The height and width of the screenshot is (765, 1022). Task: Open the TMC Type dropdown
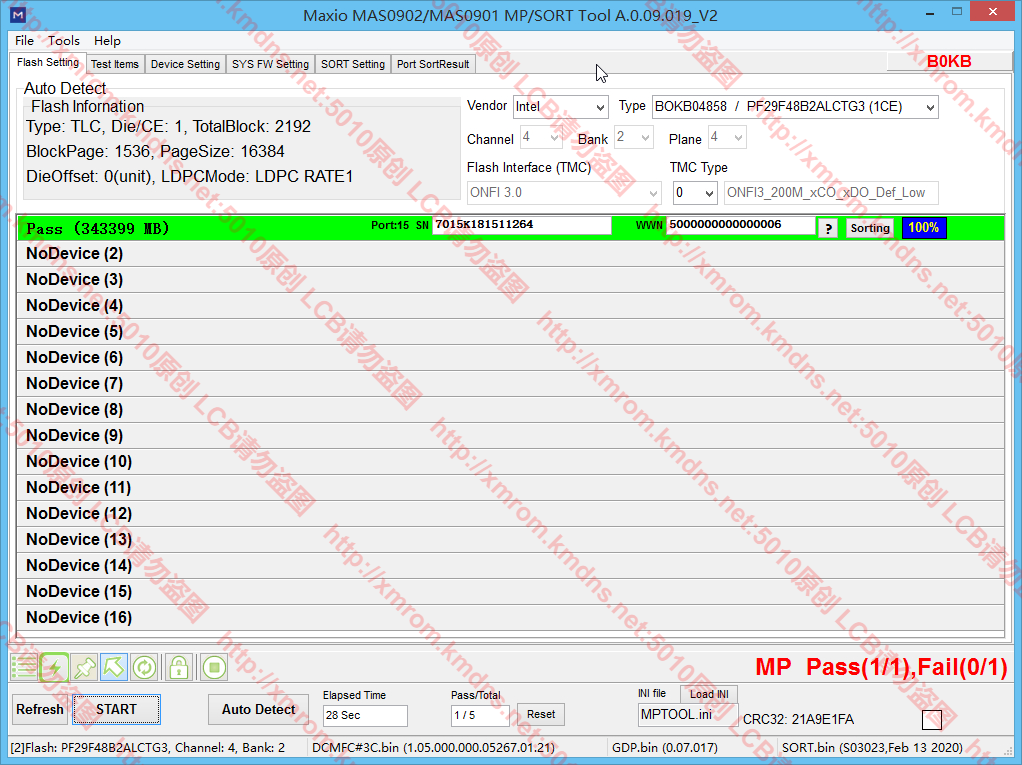click(x=695, y=192)
